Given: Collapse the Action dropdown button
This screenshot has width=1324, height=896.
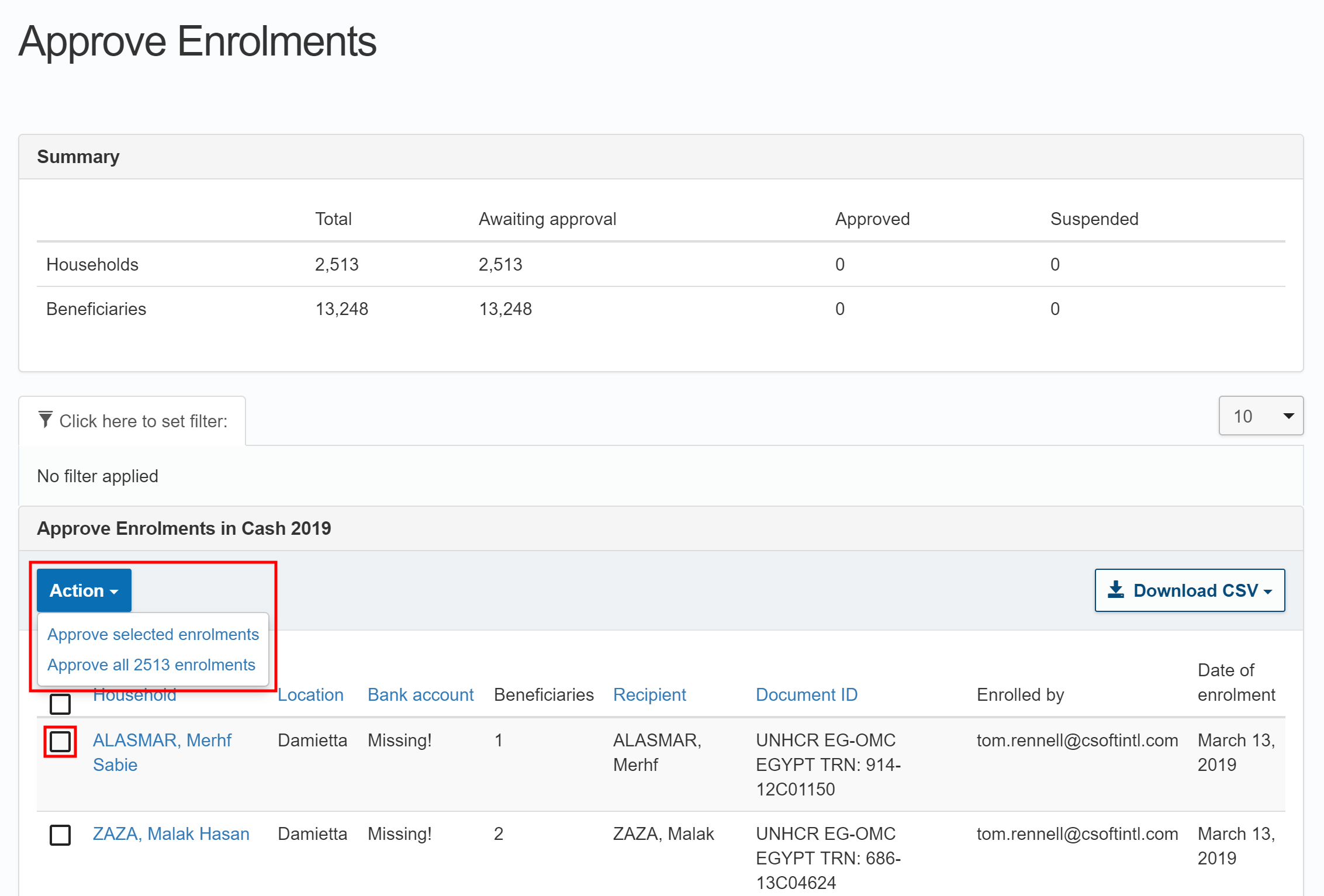Looking at the screenshot, I should [84, 590].
